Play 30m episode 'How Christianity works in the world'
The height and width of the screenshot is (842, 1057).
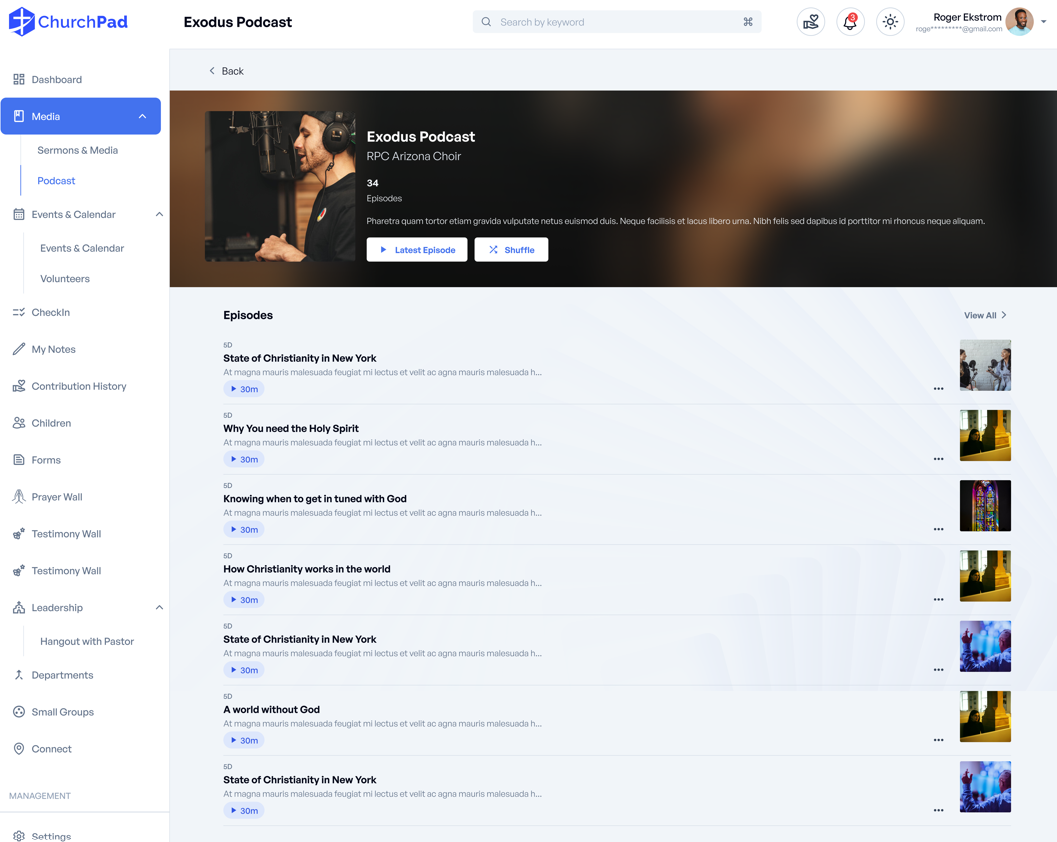[244, 600]
